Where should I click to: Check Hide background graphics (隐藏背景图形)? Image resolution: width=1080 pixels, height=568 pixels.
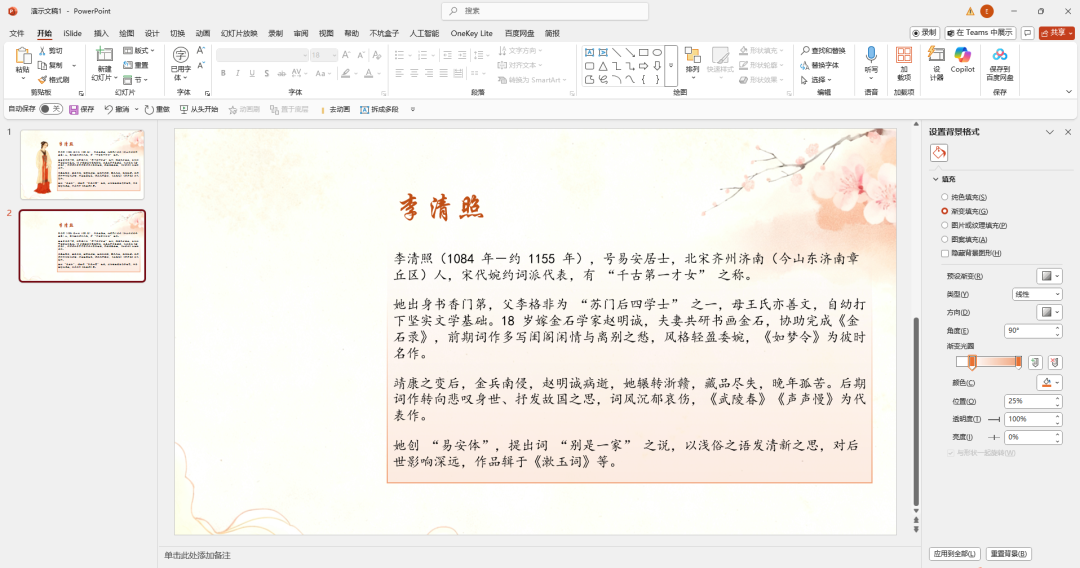coord(944,253)
